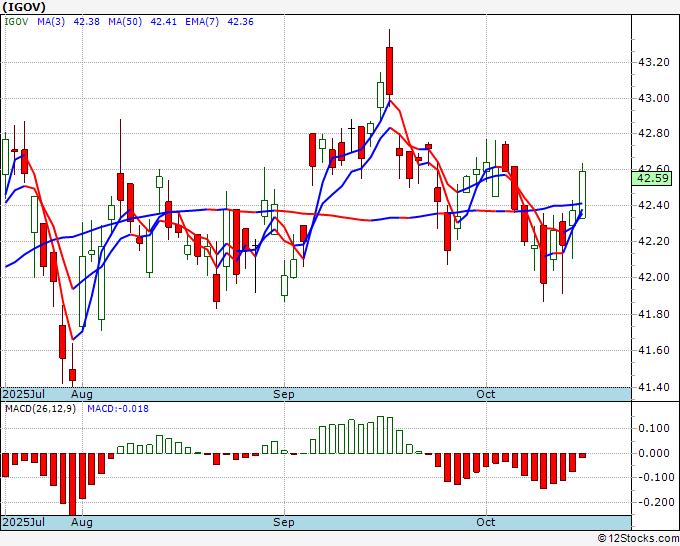Click the MA(3) value 42.38
The height and width of the screenshot is (546, 680).
click(x=87, y=22)
